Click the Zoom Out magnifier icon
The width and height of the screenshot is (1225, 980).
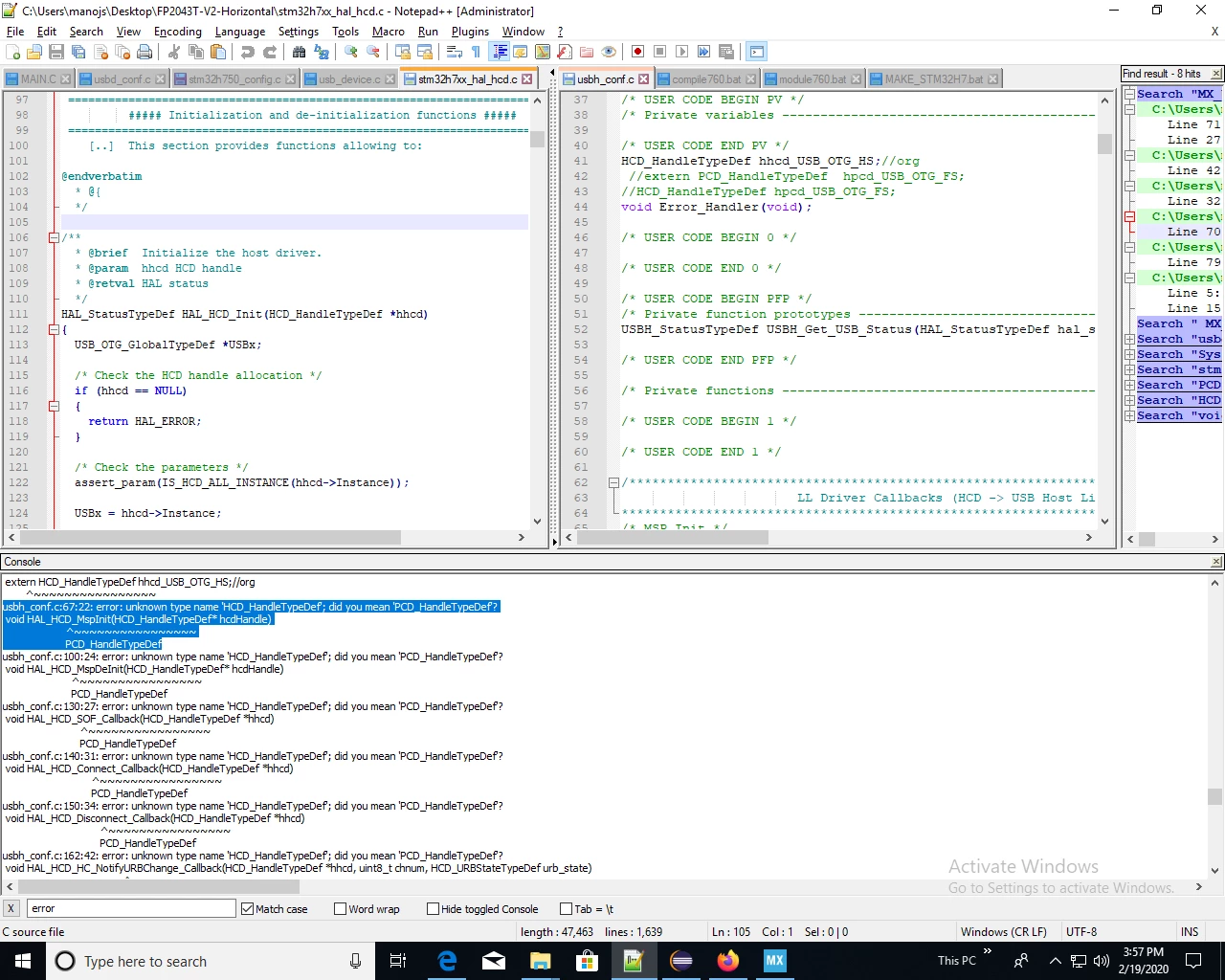pyautogui.click(x=373, y=52)
